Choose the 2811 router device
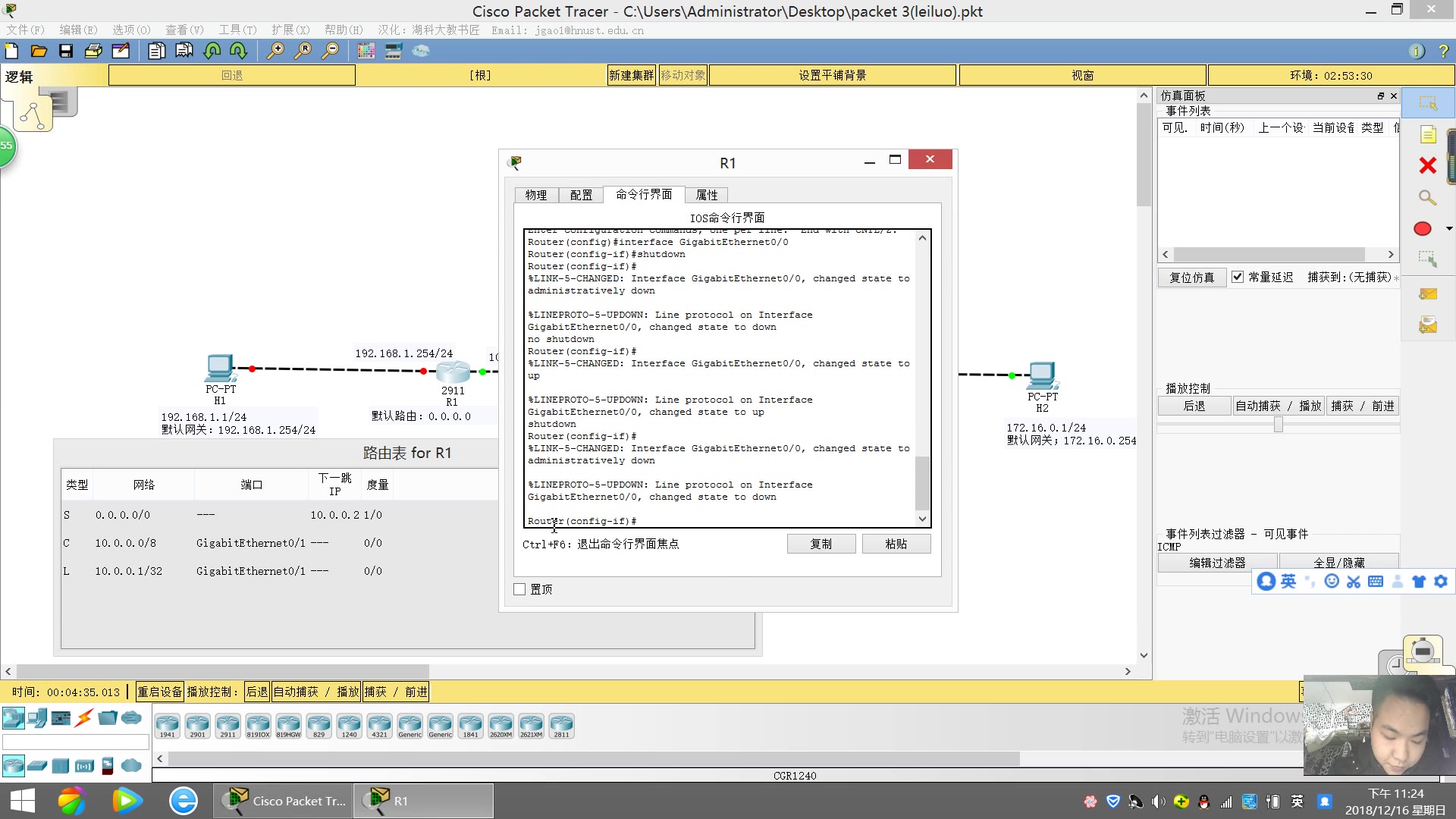 click(x=561, y=726)
